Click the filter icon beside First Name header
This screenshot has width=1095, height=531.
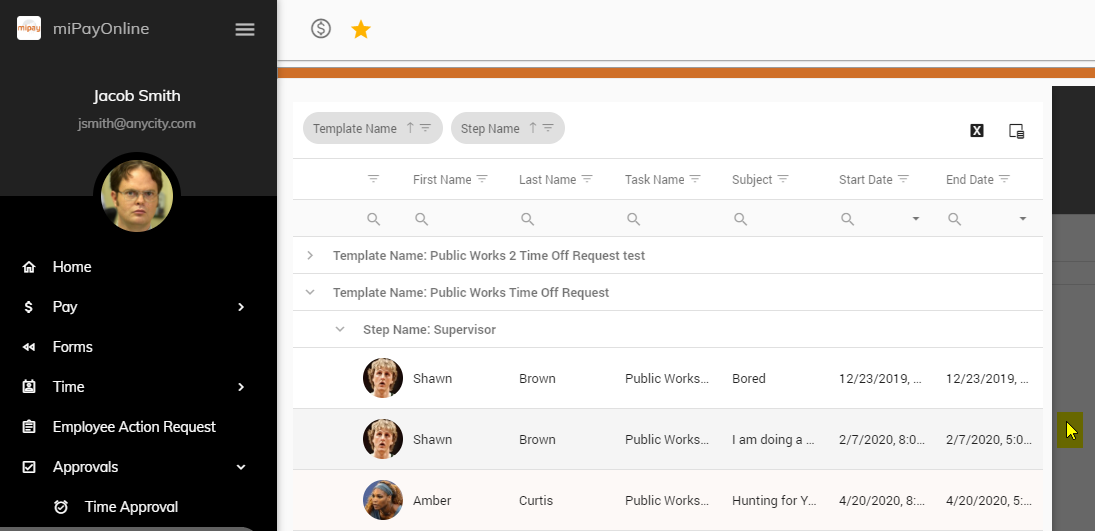pyautogui.click(x=482, y=179)
